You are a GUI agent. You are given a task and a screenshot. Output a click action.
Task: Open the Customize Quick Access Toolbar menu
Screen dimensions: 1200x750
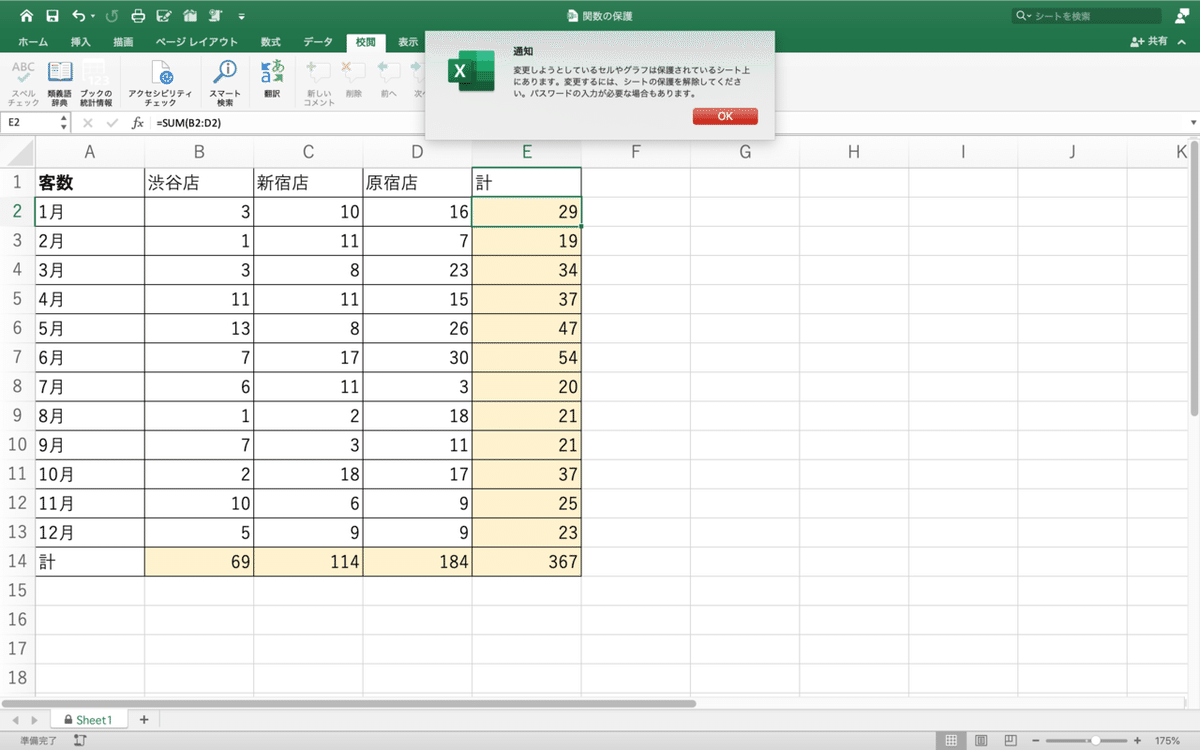(242, 15)
